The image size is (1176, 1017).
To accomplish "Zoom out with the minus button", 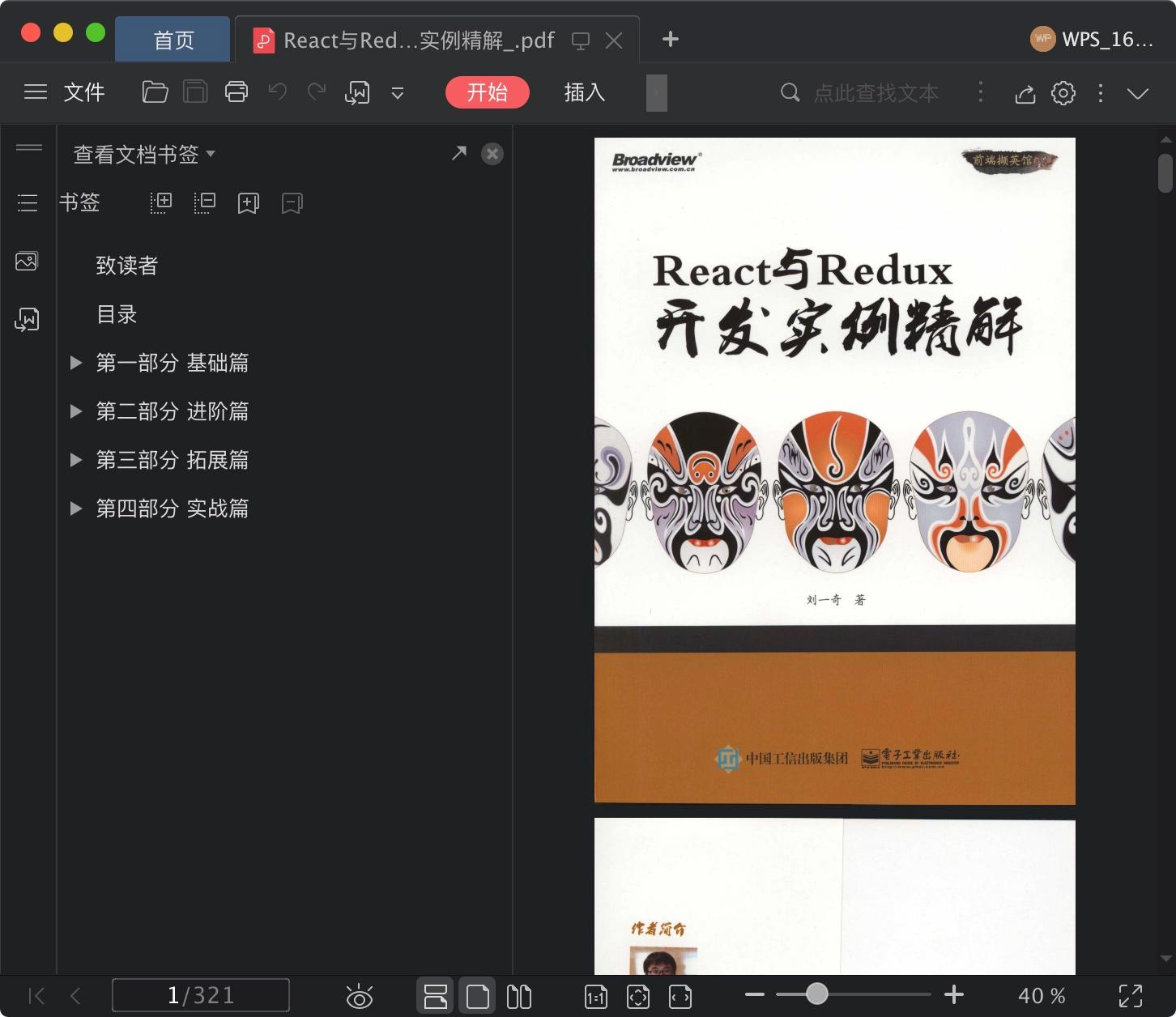I will point(755,994).
